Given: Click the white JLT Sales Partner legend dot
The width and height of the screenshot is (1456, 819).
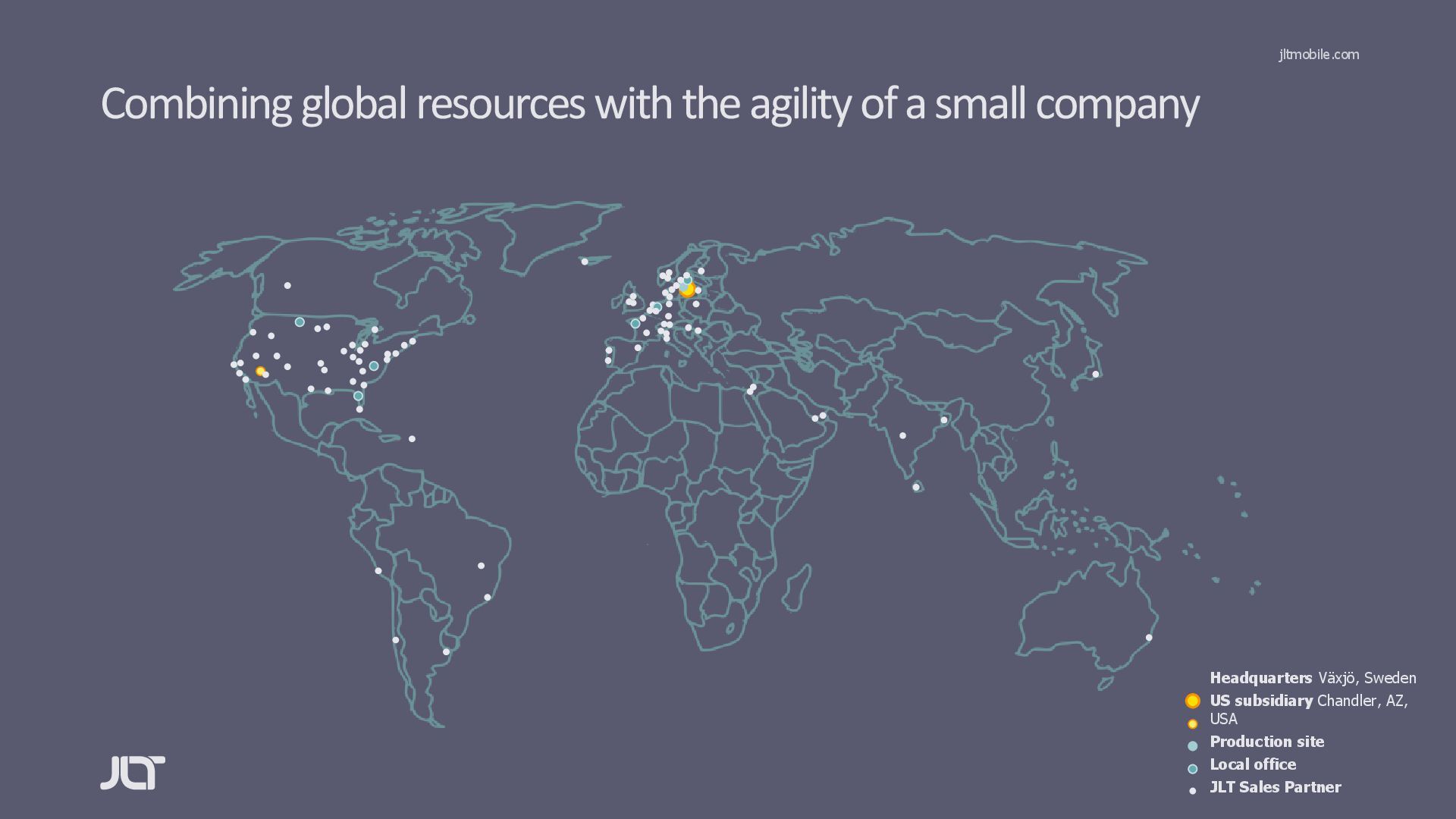Looking at the screenshot, I should click(1192, 791).
